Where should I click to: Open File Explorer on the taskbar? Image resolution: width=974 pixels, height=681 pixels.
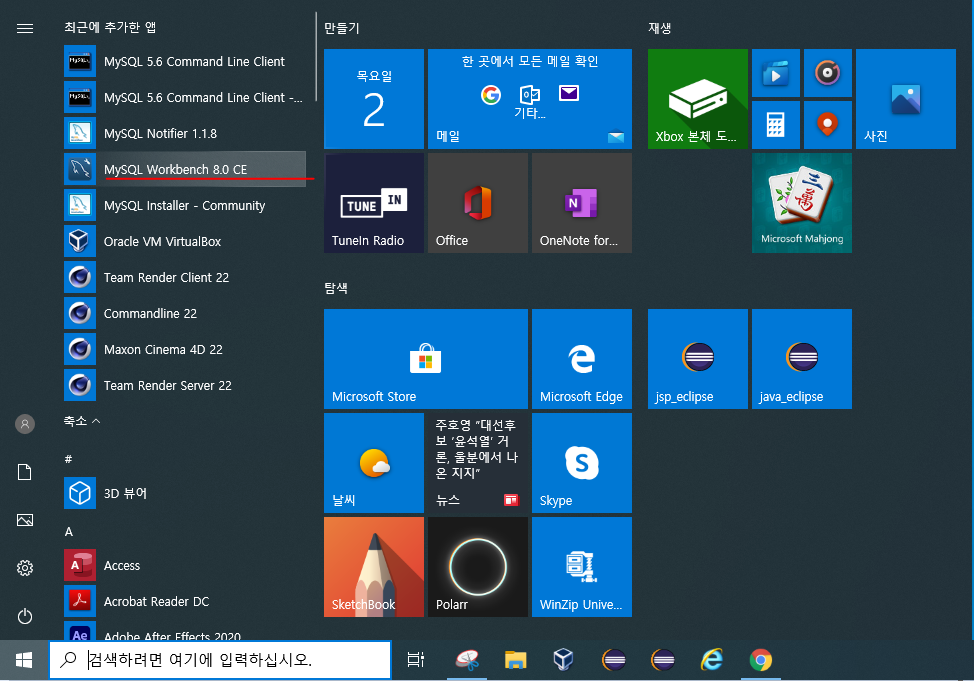click(x=516, y=660)
